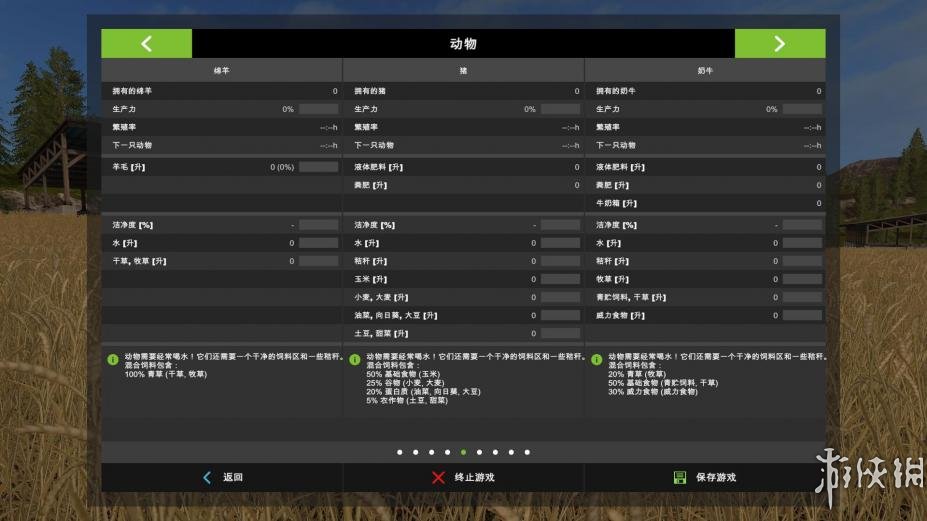Click the pig 生产力 productivity bar
The image size is (927, 521).
(x=560, y=109)
